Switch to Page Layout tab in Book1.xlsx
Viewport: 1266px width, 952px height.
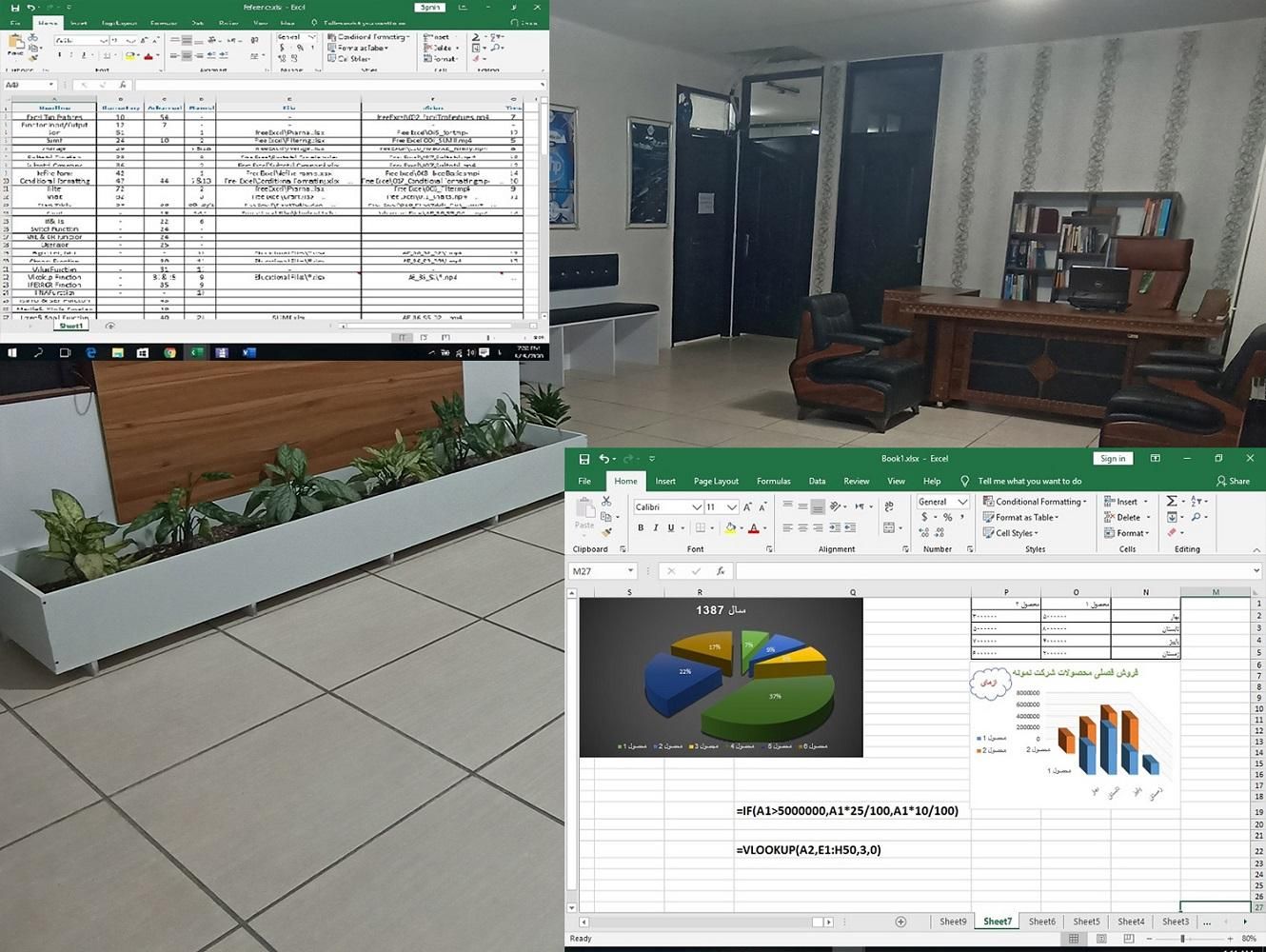tap(716, 481)
